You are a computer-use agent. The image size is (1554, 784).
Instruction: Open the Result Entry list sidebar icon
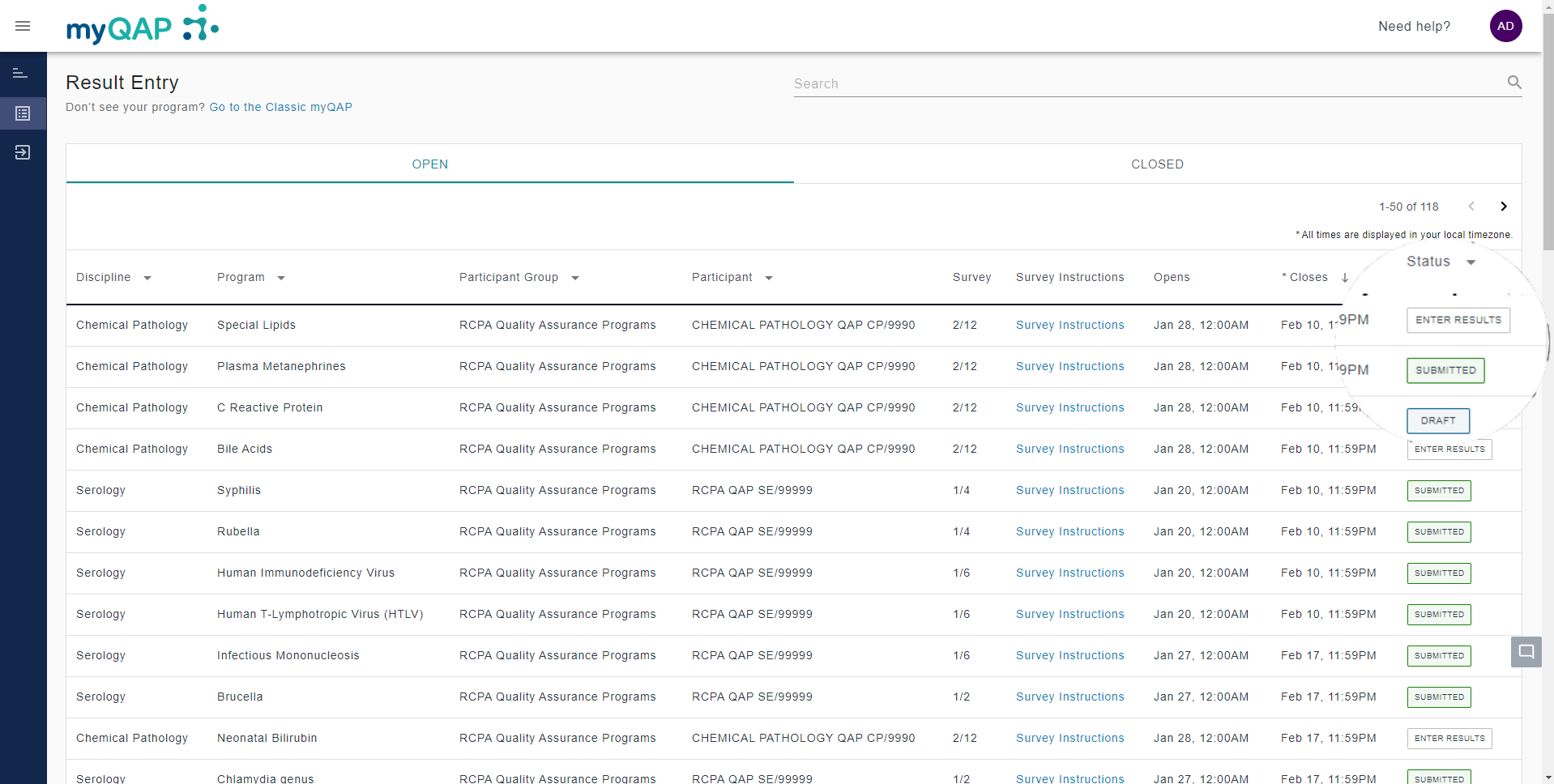(x=23, y=113)
